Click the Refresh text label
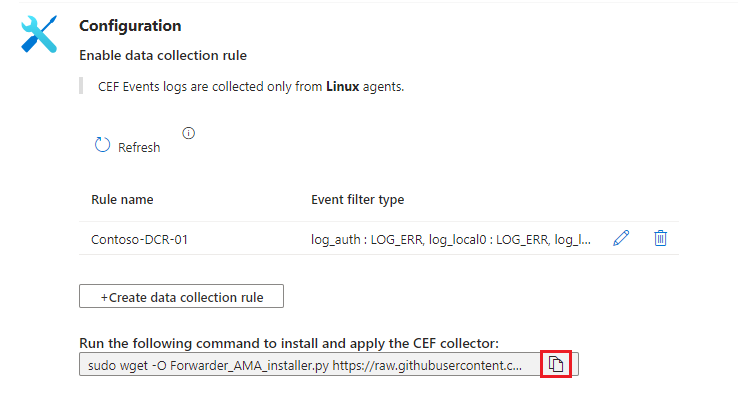Screen dimensions: 738x408 point(139,147)
